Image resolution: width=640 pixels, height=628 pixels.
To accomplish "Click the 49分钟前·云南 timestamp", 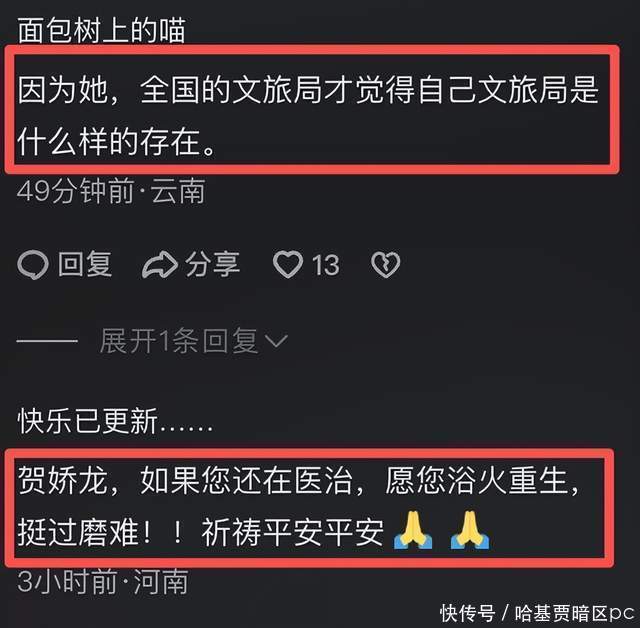I will pyautogui.click(x=111, y=191).
